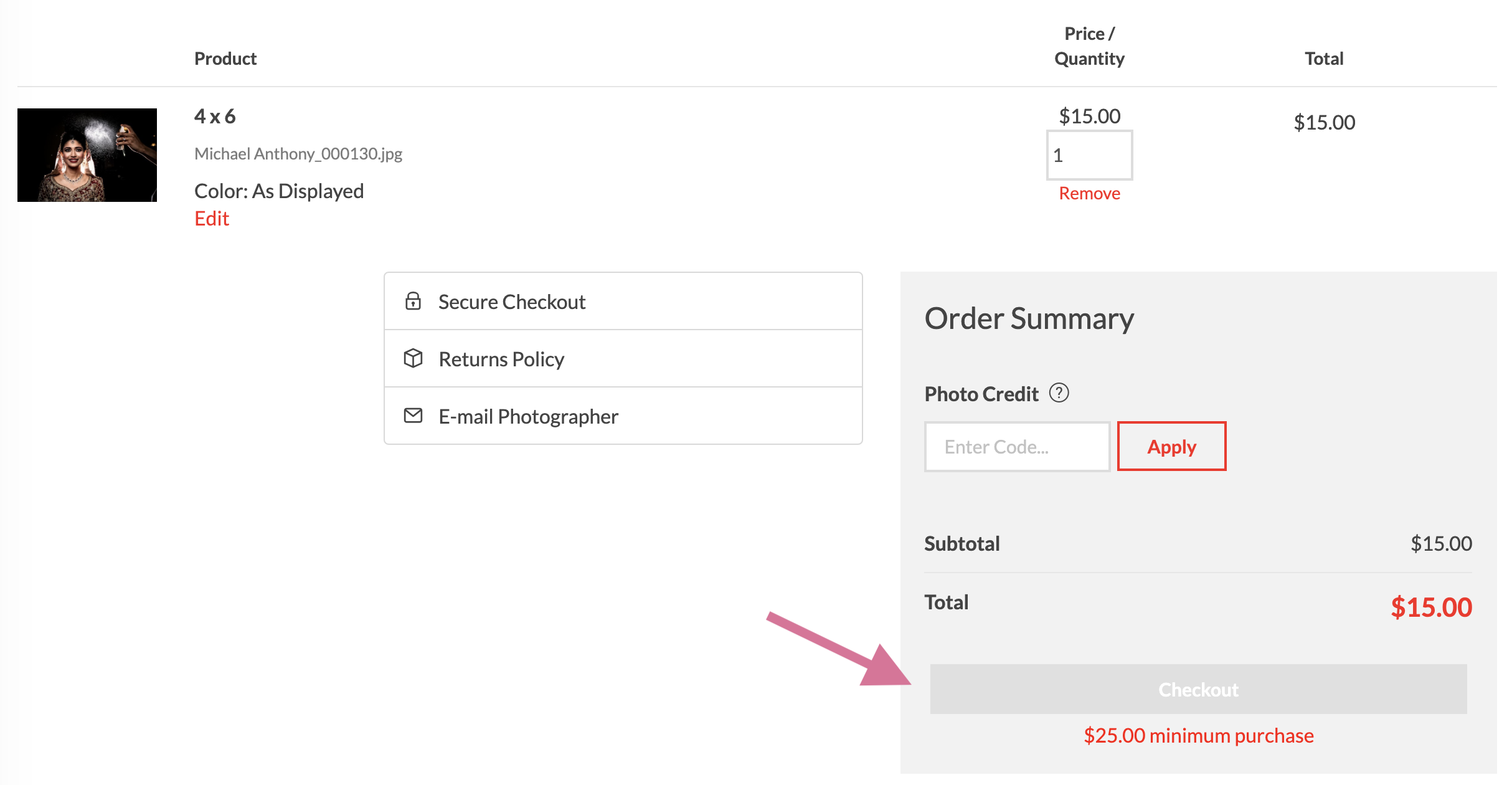
Task: Focus the quantity input box
Action: (1089, 155)
